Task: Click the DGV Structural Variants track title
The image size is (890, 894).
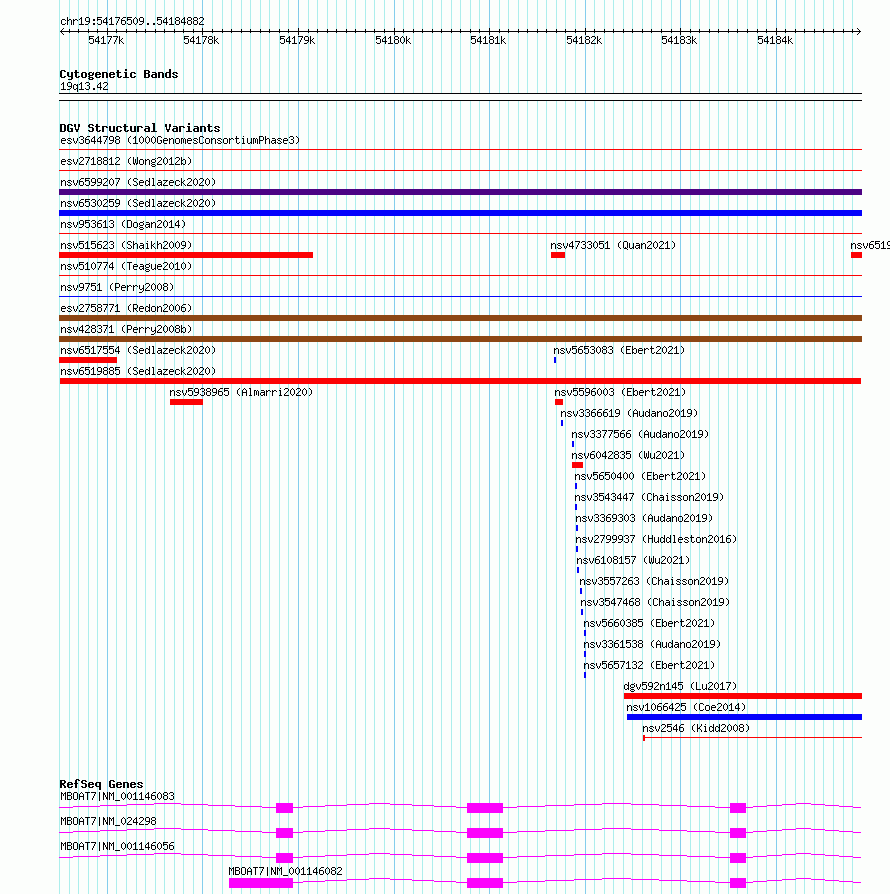Action: tap(140, 128)
